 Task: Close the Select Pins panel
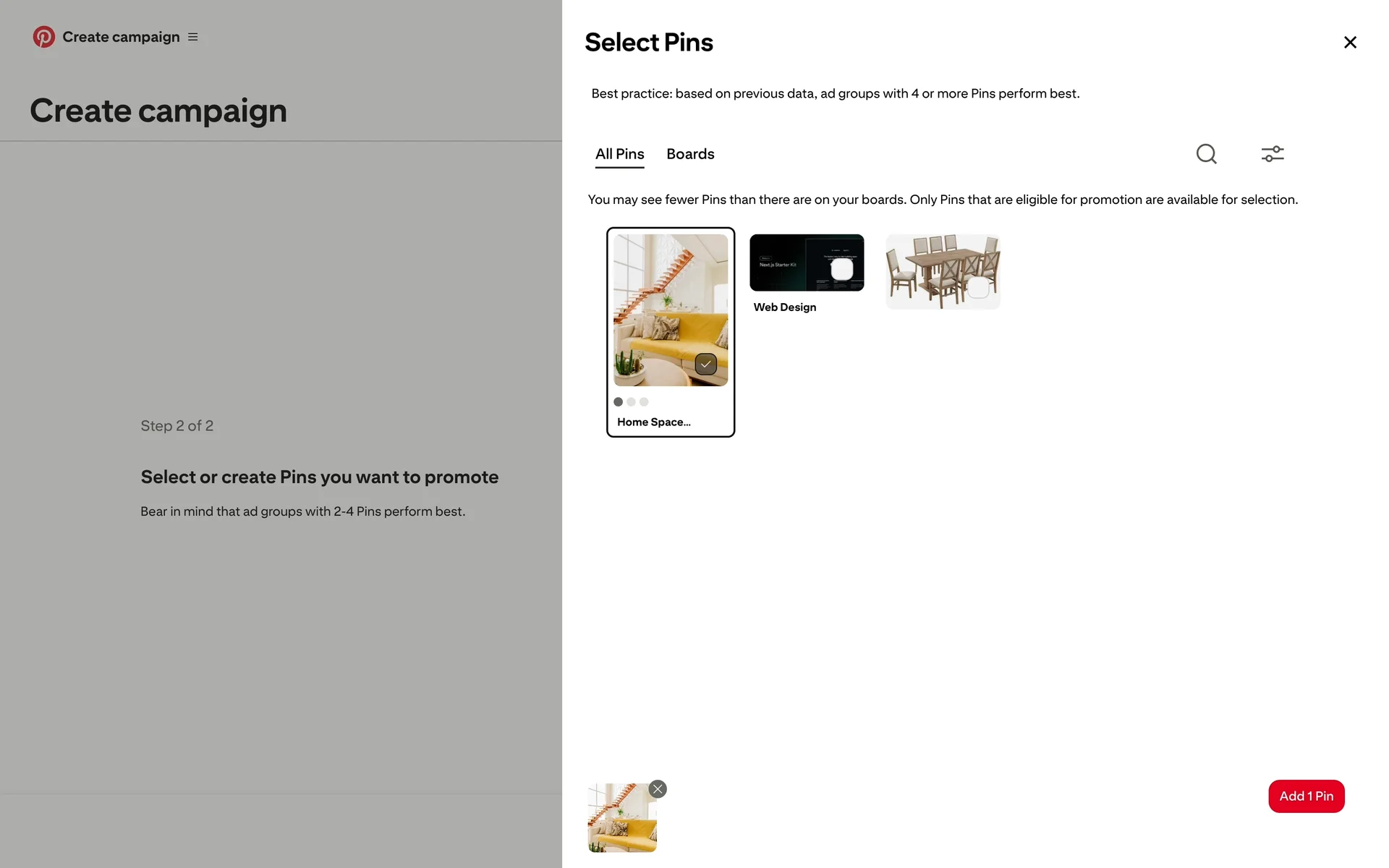click(x=1349, y=43)
